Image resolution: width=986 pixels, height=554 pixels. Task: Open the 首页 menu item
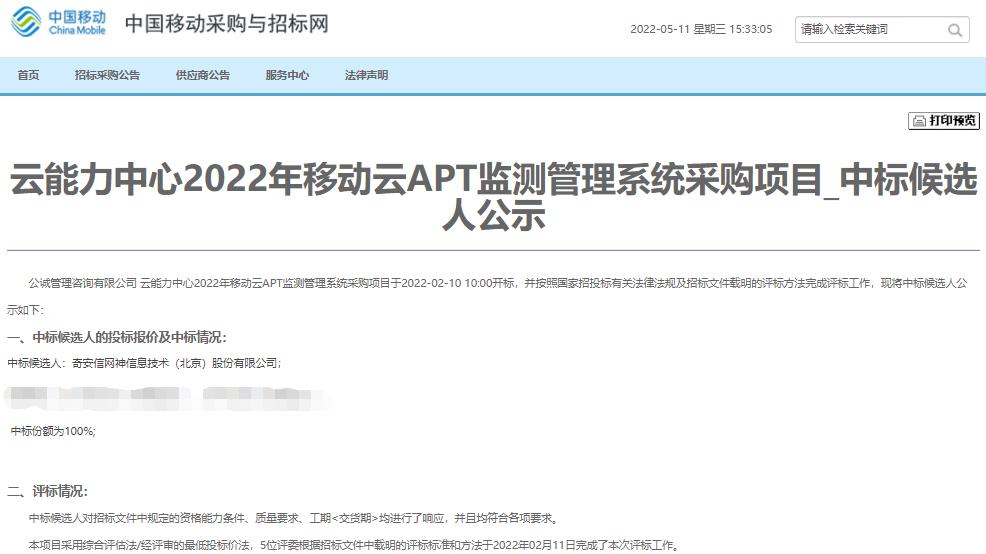point(28,75)
